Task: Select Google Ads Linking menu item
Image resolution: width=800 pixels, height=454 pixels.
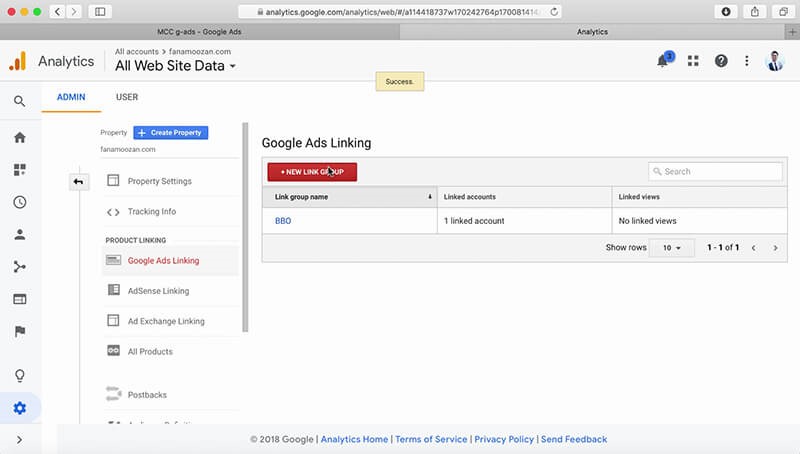Action: [x=163, y=261]
